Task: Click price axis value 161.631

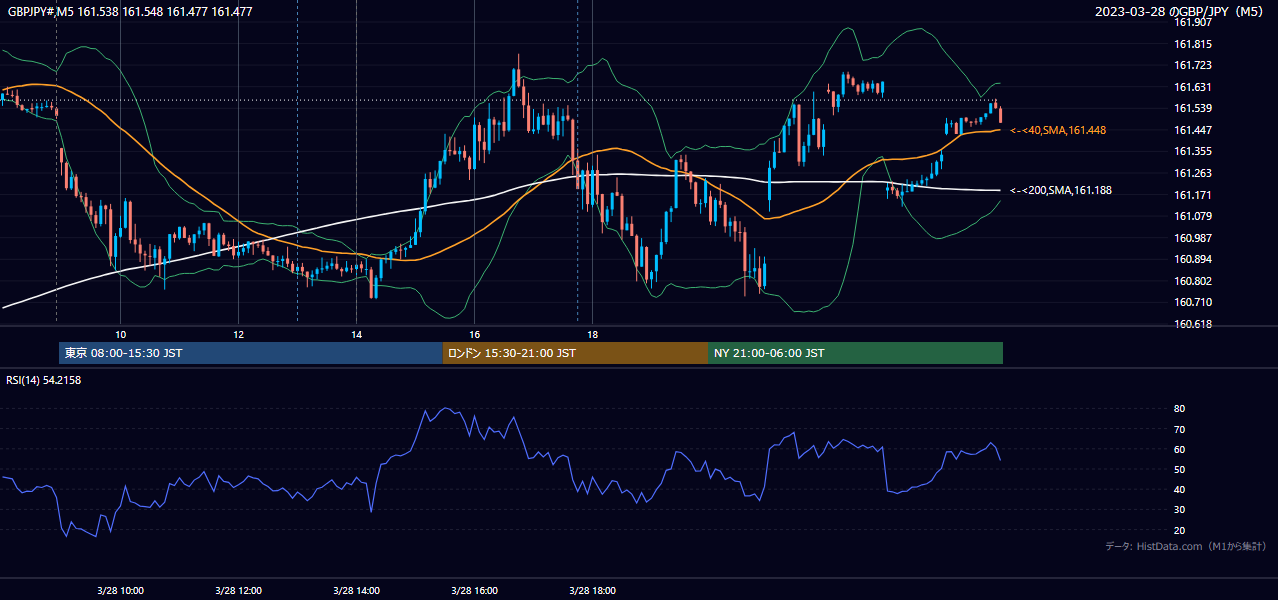Action: click(x=1193, y=87)
